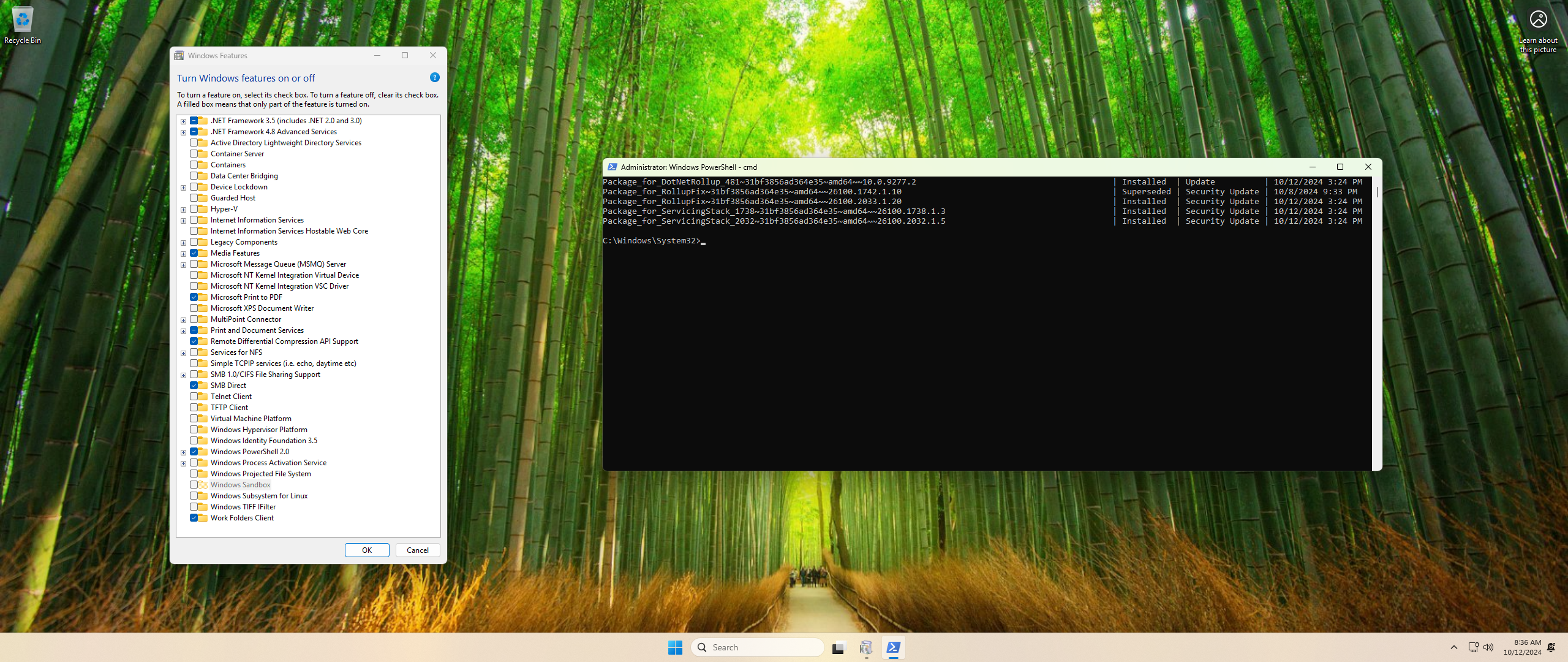
Task: Expand the Media Features node
Action: coord(183,254)
